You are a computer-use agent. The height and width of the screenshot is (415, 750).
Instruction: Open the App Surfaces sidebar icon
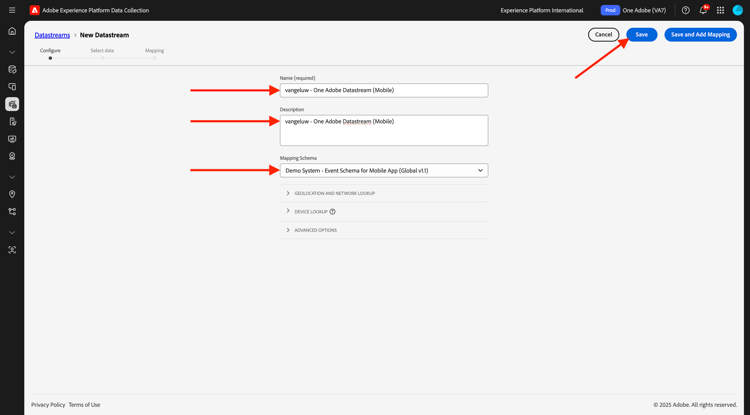(x=12, y=87)
